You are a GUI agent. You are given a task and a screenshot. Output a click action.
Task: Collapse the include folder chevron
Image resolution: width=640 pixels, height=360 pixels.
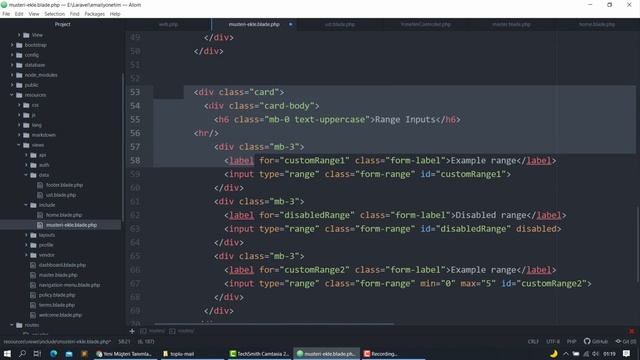[x=27, y=205]
